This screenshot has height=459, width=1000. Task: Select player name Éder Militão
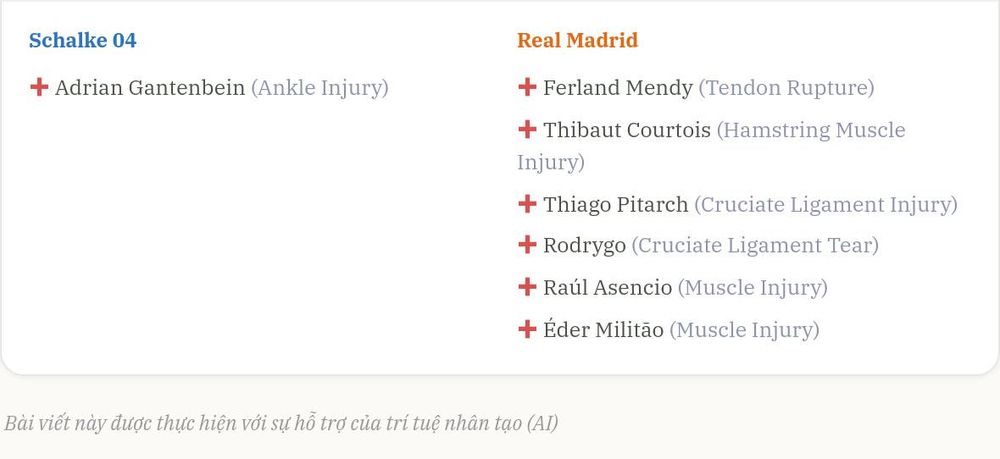[x=603, y=330]
